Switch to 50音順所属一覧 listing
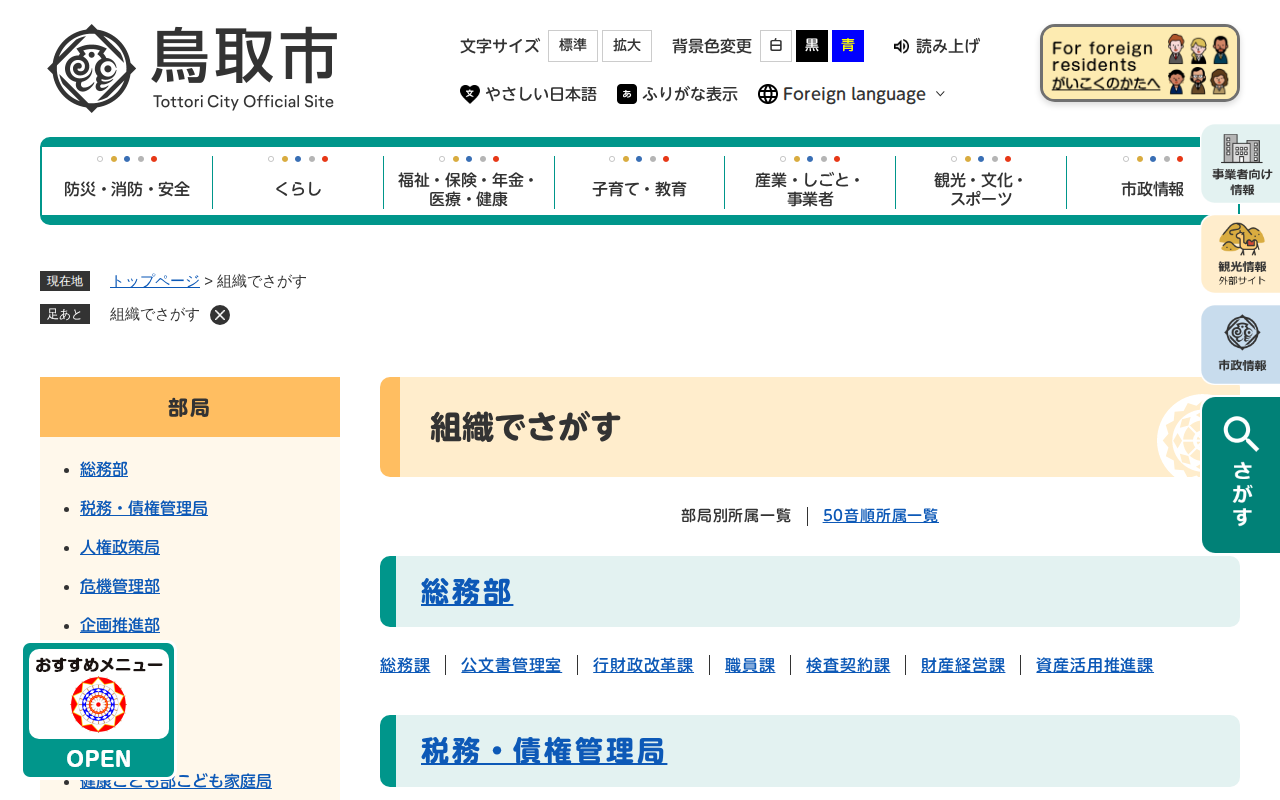Screen dimensions: 1280x800 click(x=881, y=516)
